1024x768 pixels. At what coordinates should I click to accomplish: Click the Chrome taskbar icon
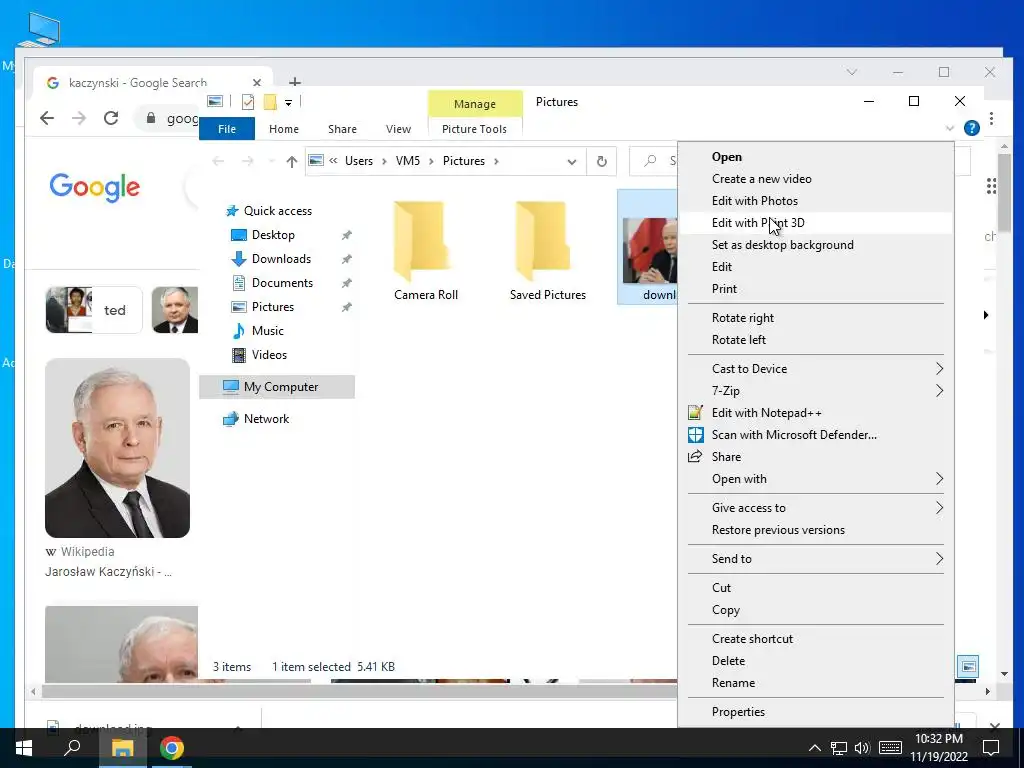point(172,748)
